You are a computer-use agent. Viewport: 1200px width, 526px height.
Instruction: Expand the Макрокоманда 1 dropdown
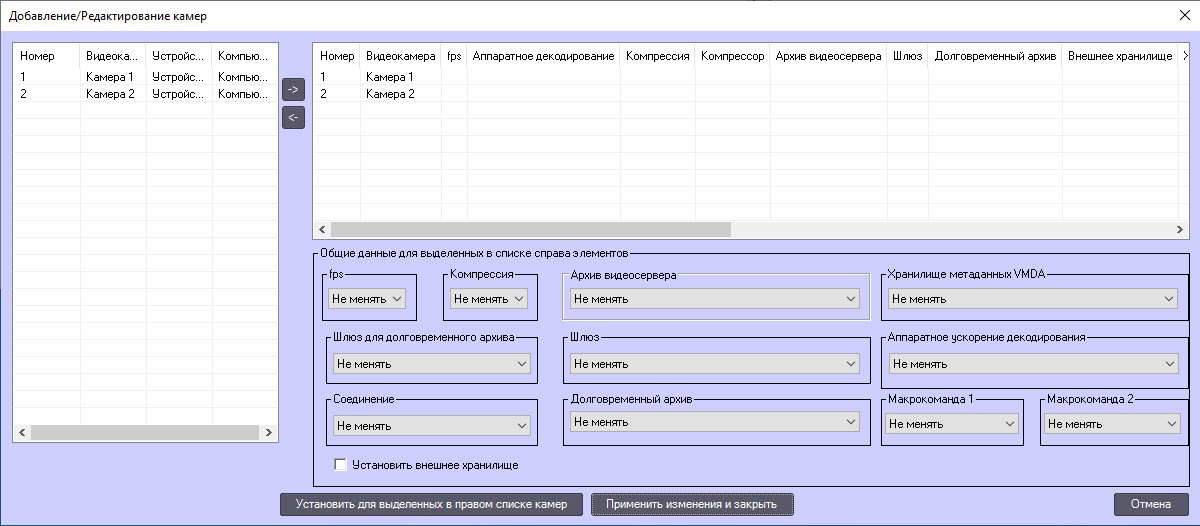[x=951, y=424]
